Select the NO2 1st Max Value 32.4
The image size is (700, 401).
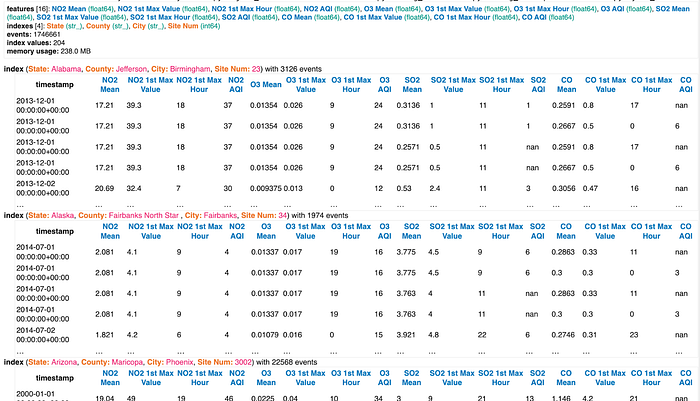click(133, 188)
